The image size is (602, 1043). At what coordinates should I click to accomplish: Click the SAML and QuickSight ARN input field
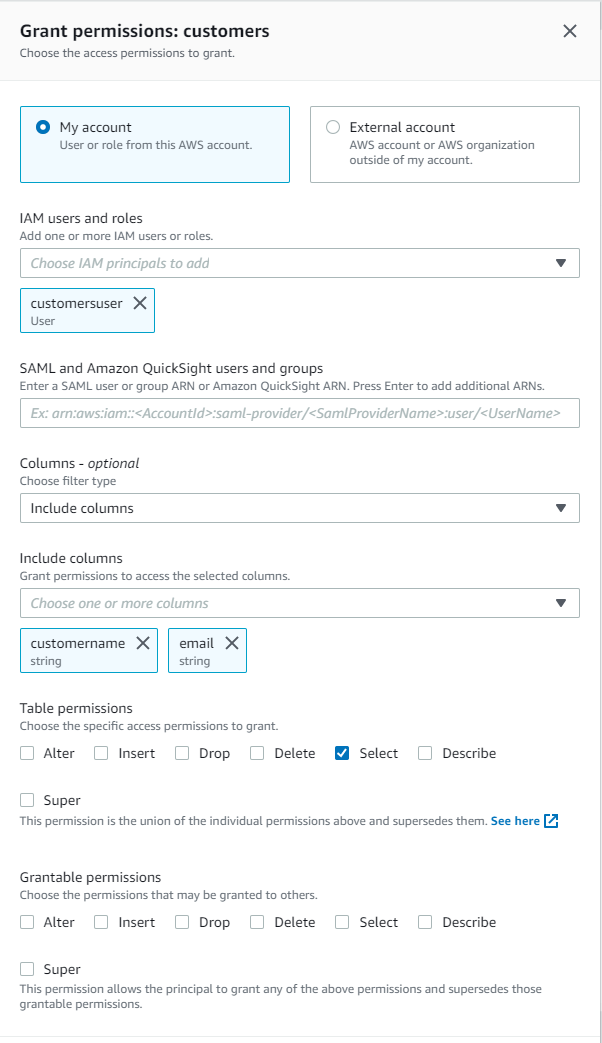pos(299,413)
